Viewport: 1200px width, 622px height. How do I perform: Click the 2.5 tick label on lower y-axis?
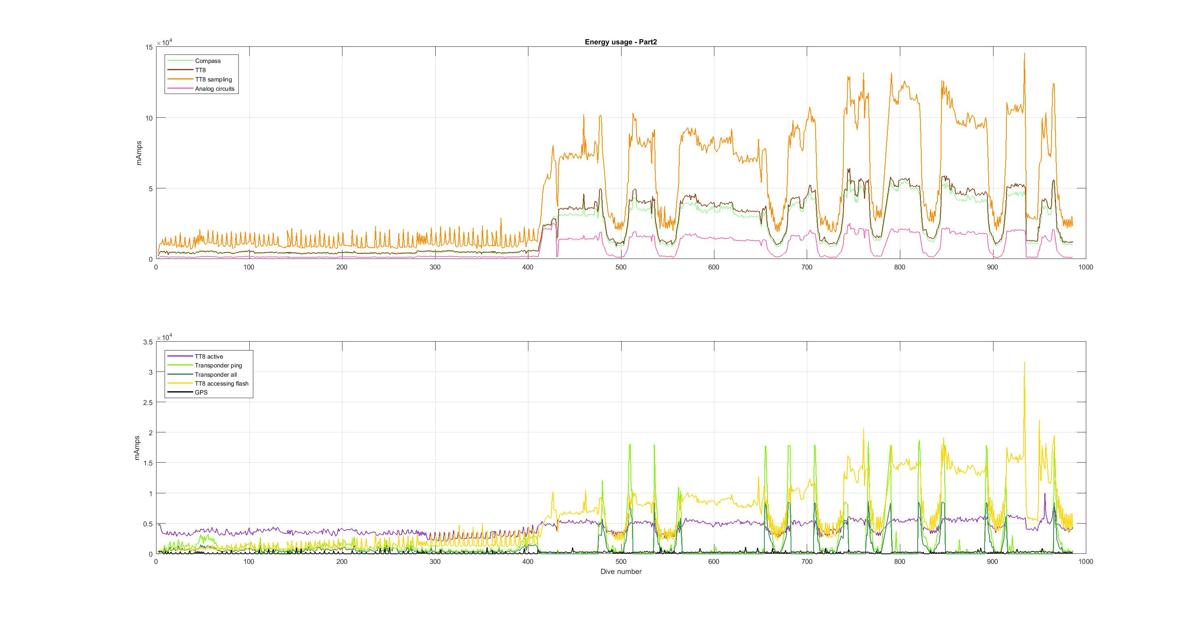[x=147, y=403]
